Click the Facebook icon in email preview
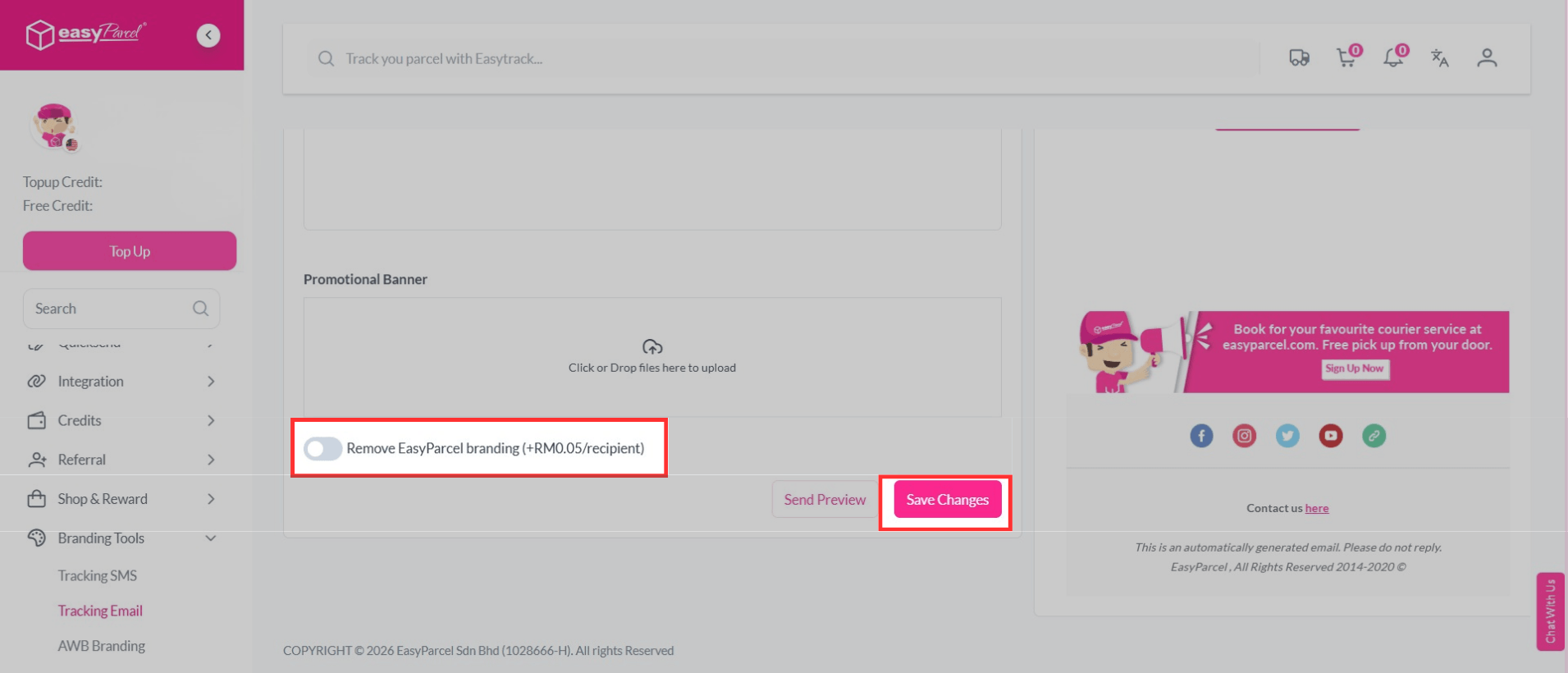Screen dimensions: 1568x673 click(1201, 436)
